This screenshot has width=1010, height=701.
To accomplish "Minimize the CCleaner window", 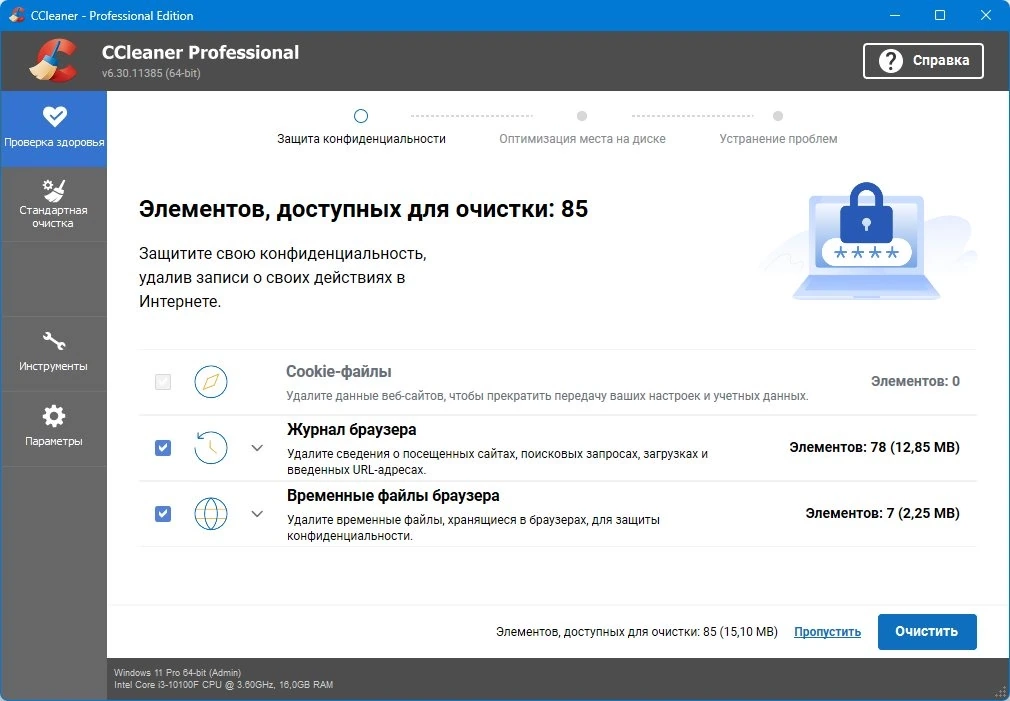I will click(895, 15).
